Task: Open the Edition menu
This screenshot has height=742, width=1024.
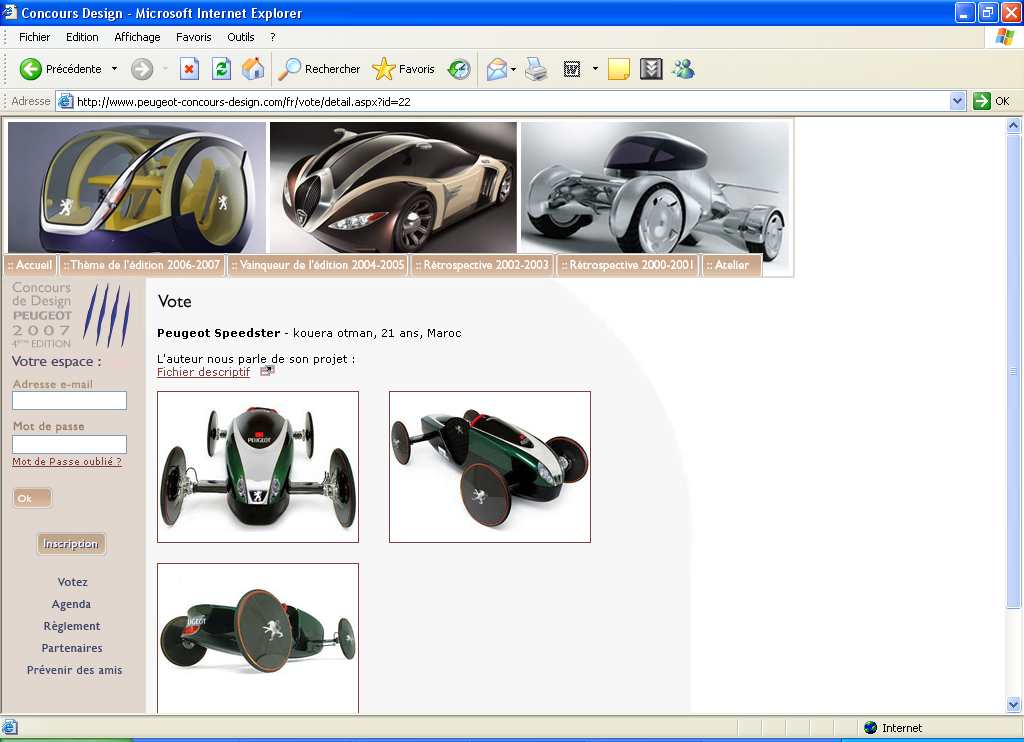Action: pyautogui.click(x=82, y=37)
